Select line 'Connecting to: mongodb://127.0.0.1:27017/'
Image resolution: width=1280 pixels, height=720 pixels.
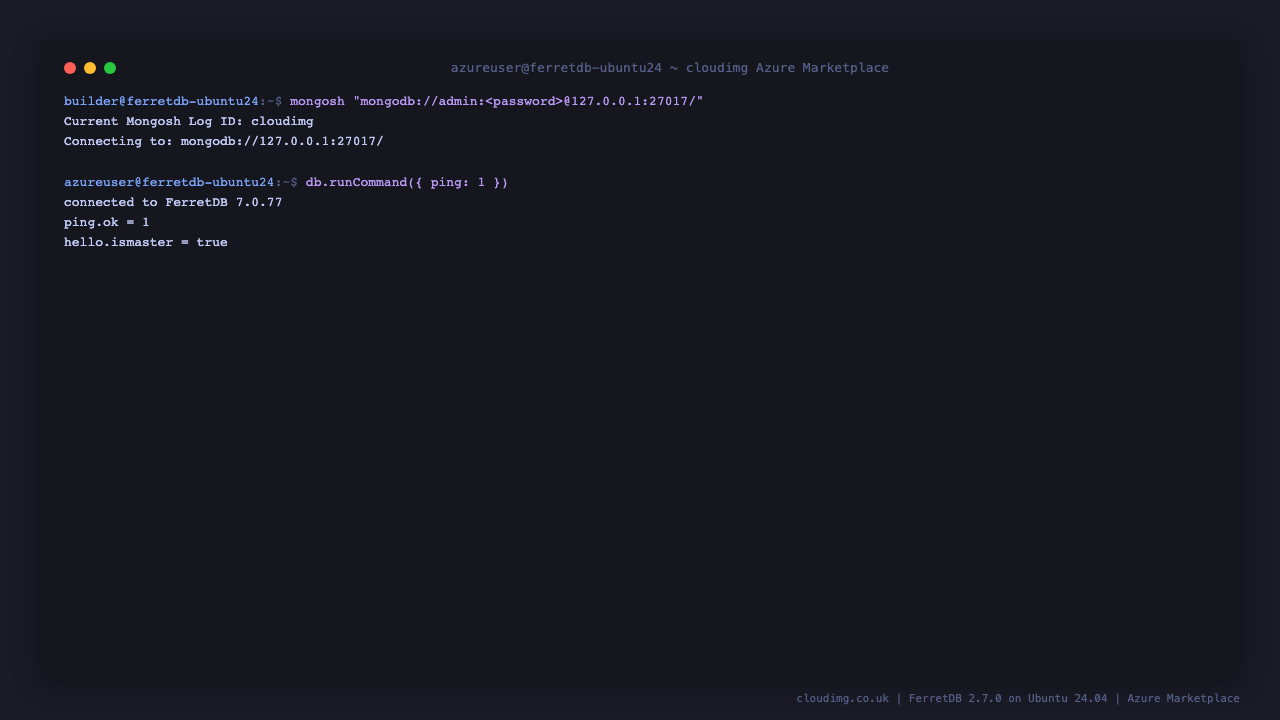click(x=224, y=141)
